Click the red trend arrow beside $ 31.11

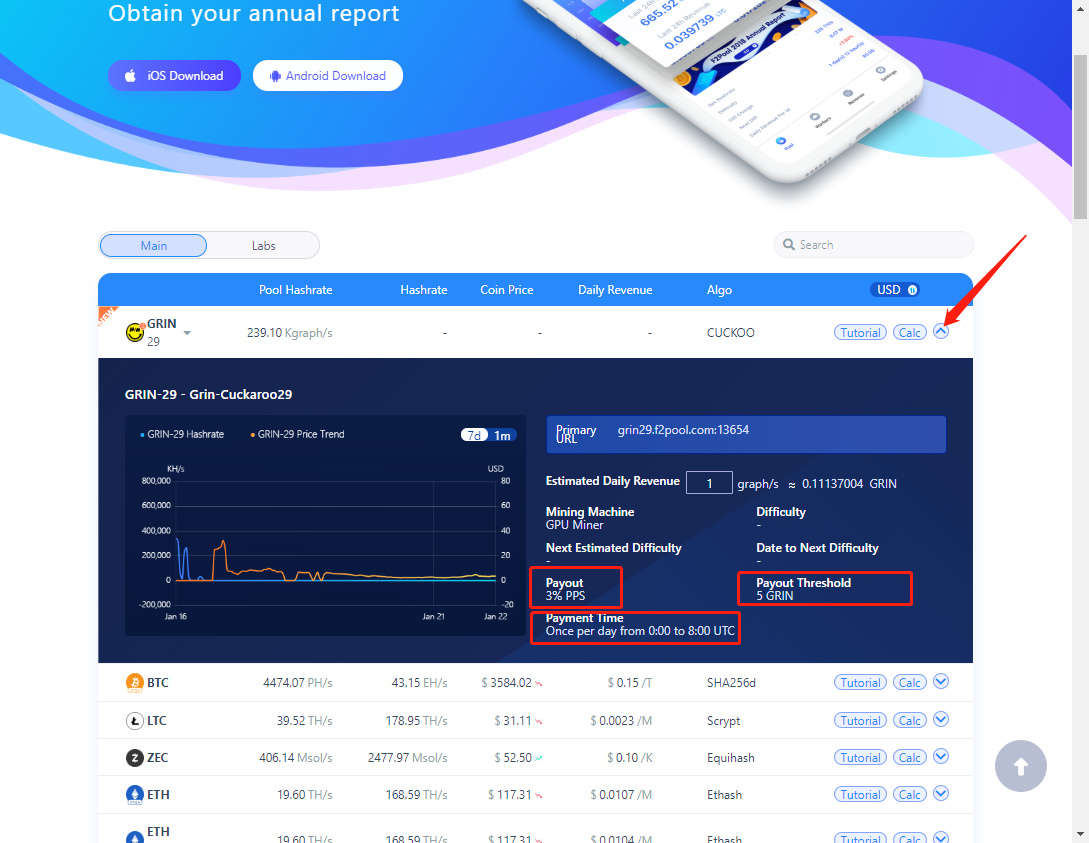(539, 721)
